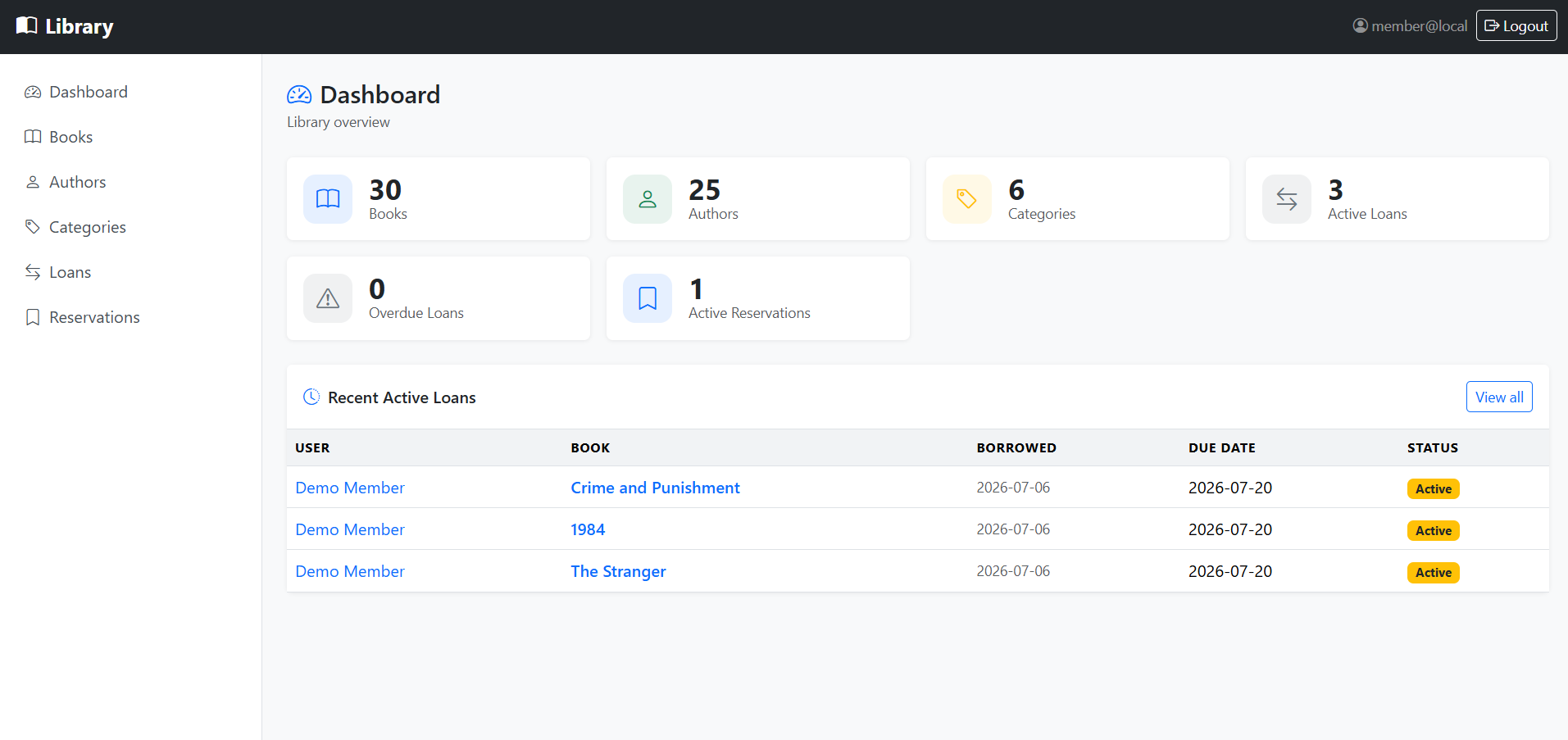Viewport: 1568px width, 740px height.
Task: Click the Active badge in Crime and Punishment row
Action: pyautogui.click(x=1434, y=488)
